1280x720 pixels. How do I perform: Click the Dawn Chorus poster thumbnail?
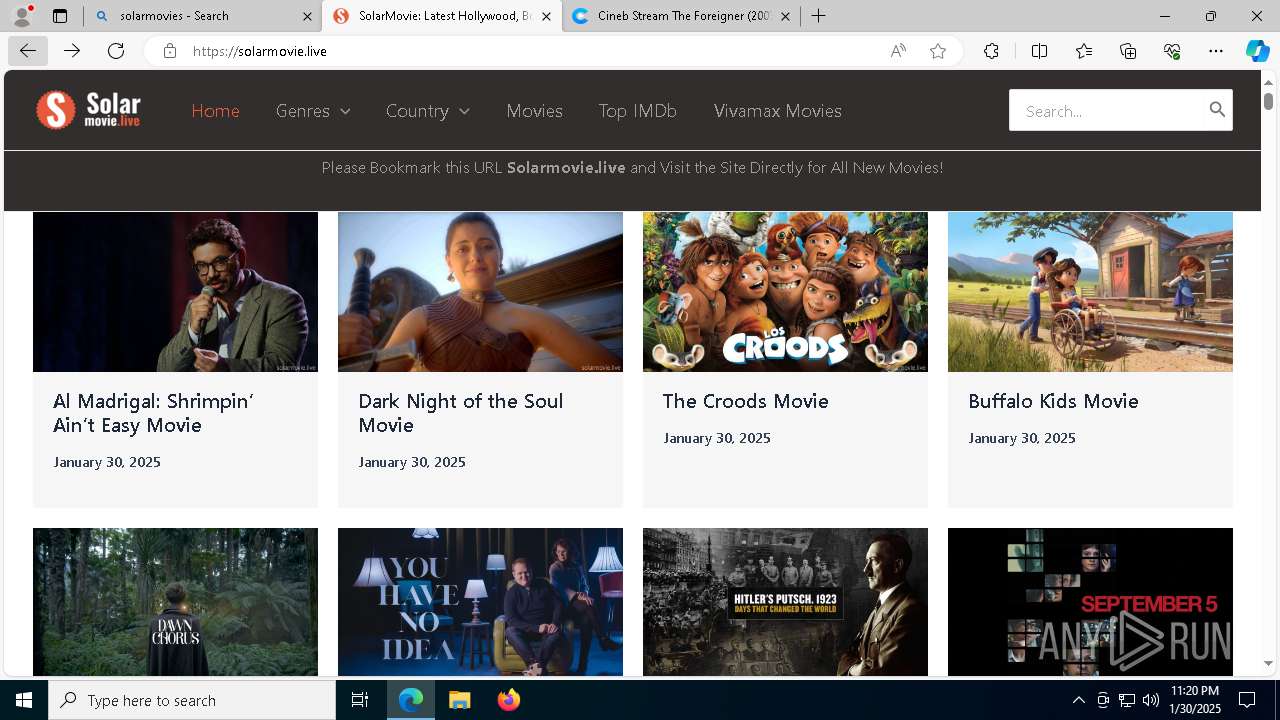(175, 602)
